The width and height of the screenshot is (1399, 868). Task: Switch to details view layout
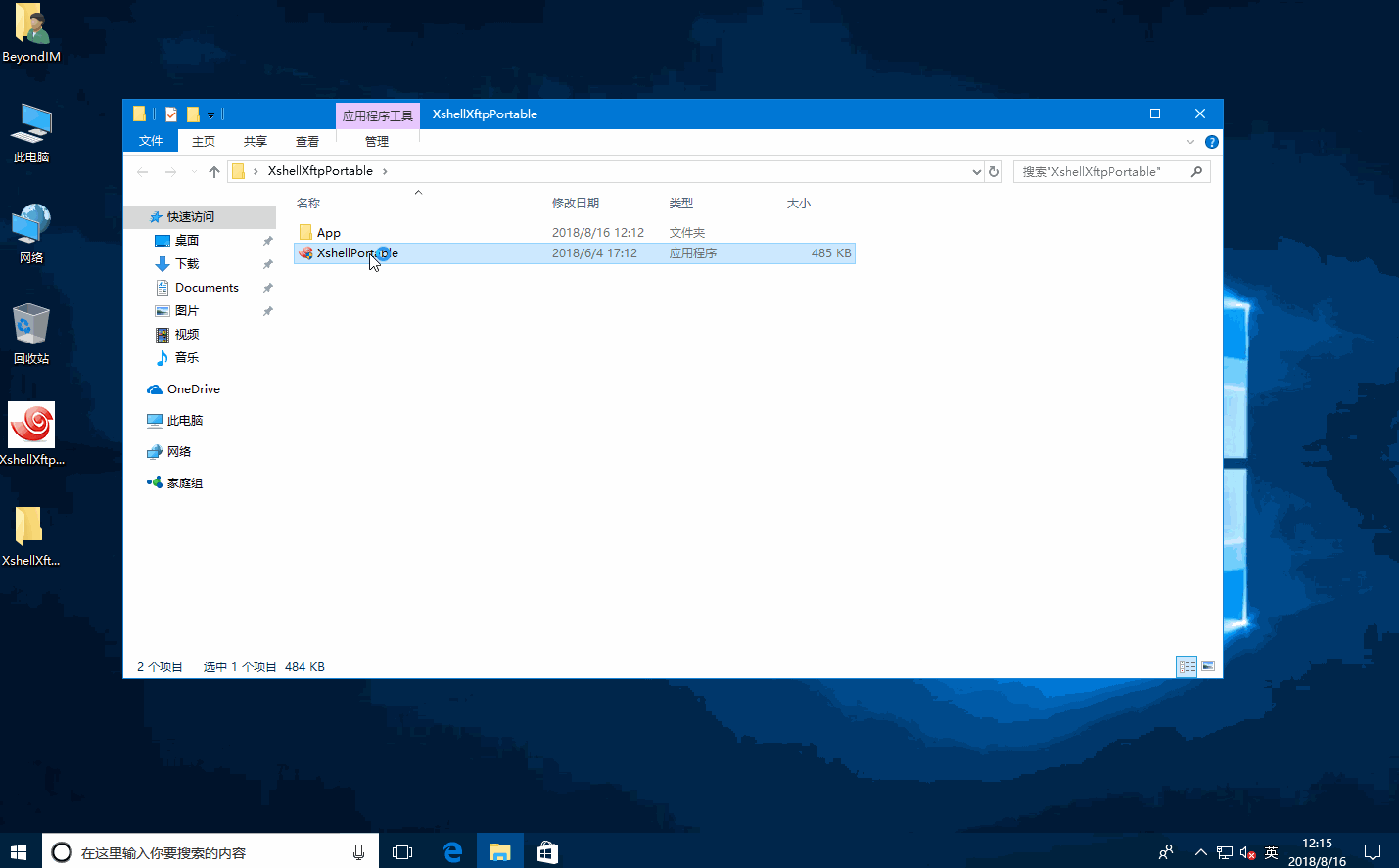1187,666
